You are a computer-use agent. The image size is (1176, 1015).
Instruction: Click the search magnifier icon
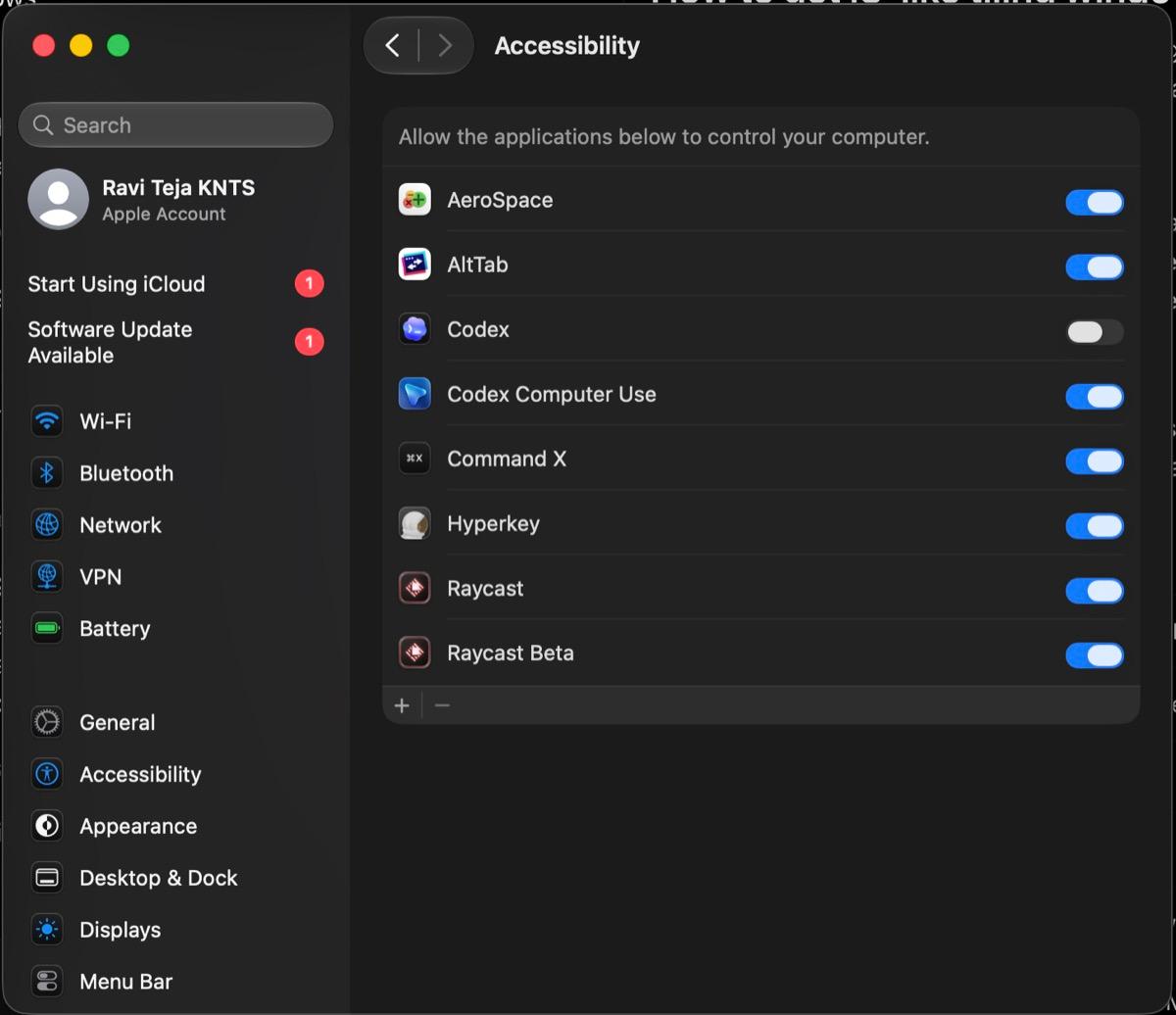click(x=43, y=125)
